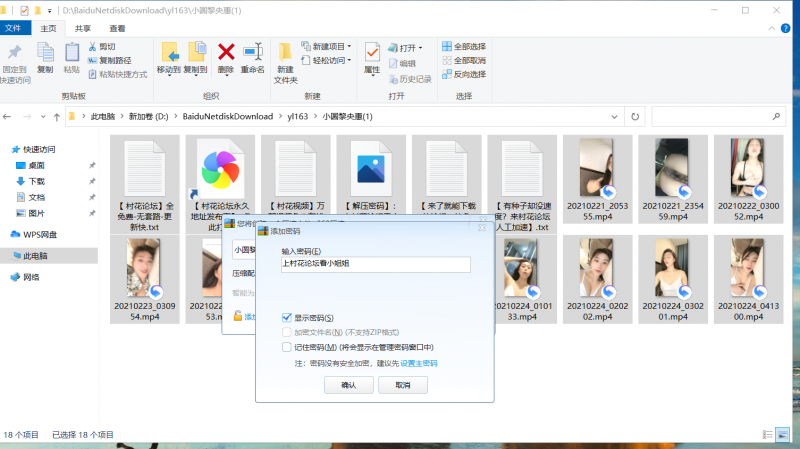The width and height of the screenshot is (800, 449).
Task: Switch to the View (查看) ribbon tab
Action: pyautogui.click(x=117, y=29)
